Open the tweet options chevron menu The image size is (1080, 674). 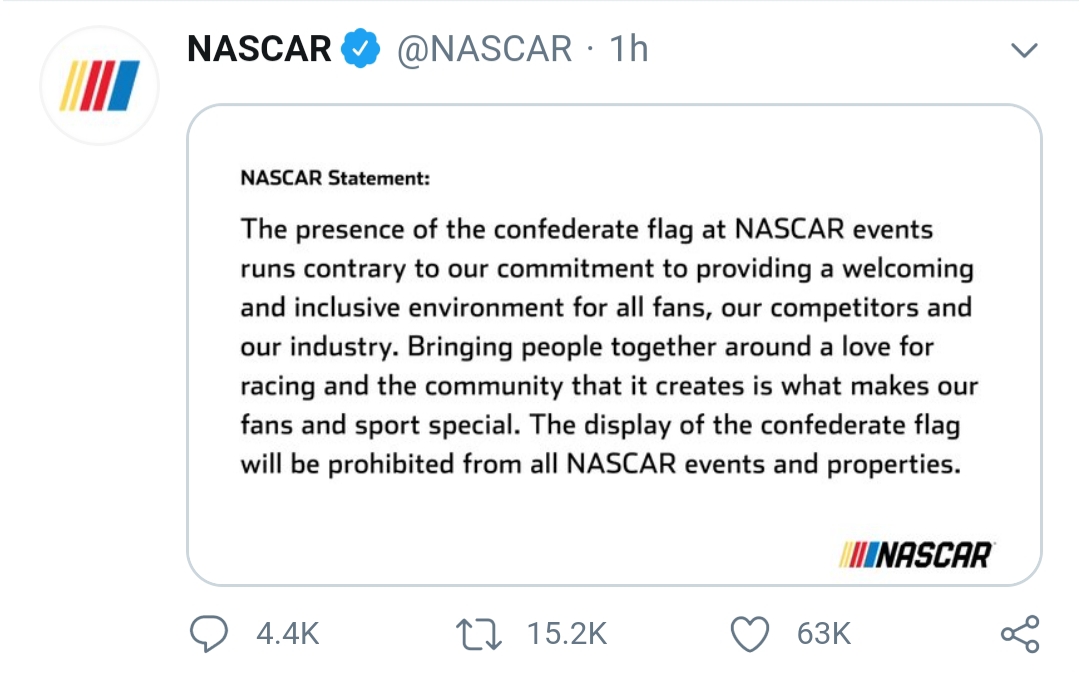[1024, 50]
